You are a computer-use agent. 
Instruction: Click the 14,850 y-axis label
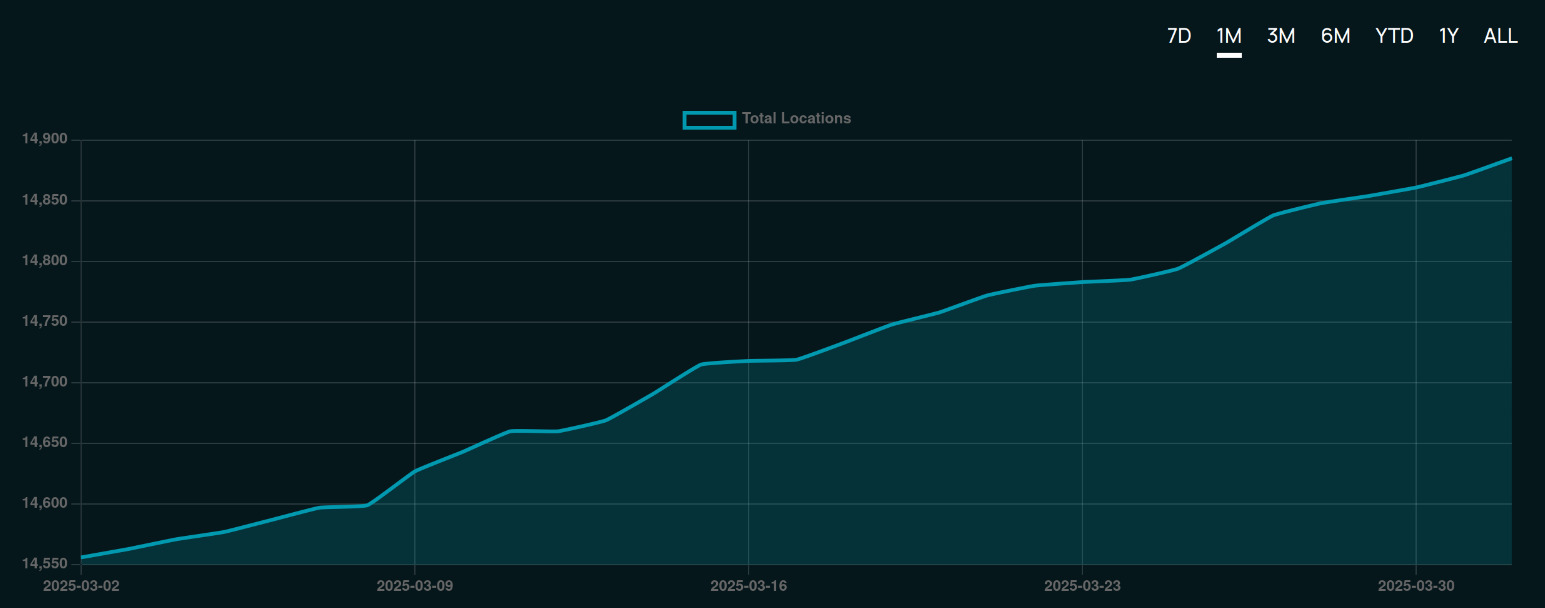[x=45, y=200]
